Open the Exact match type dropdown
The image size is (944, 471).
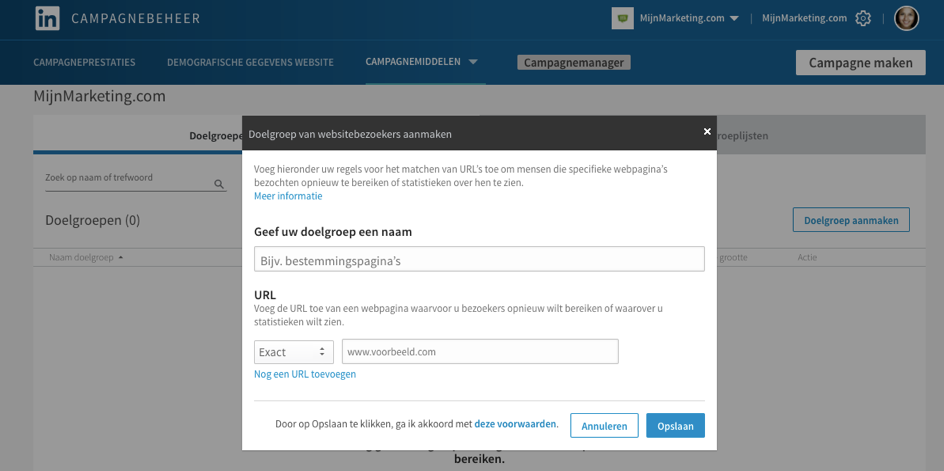pyautogui.click(x=294, y=352)
